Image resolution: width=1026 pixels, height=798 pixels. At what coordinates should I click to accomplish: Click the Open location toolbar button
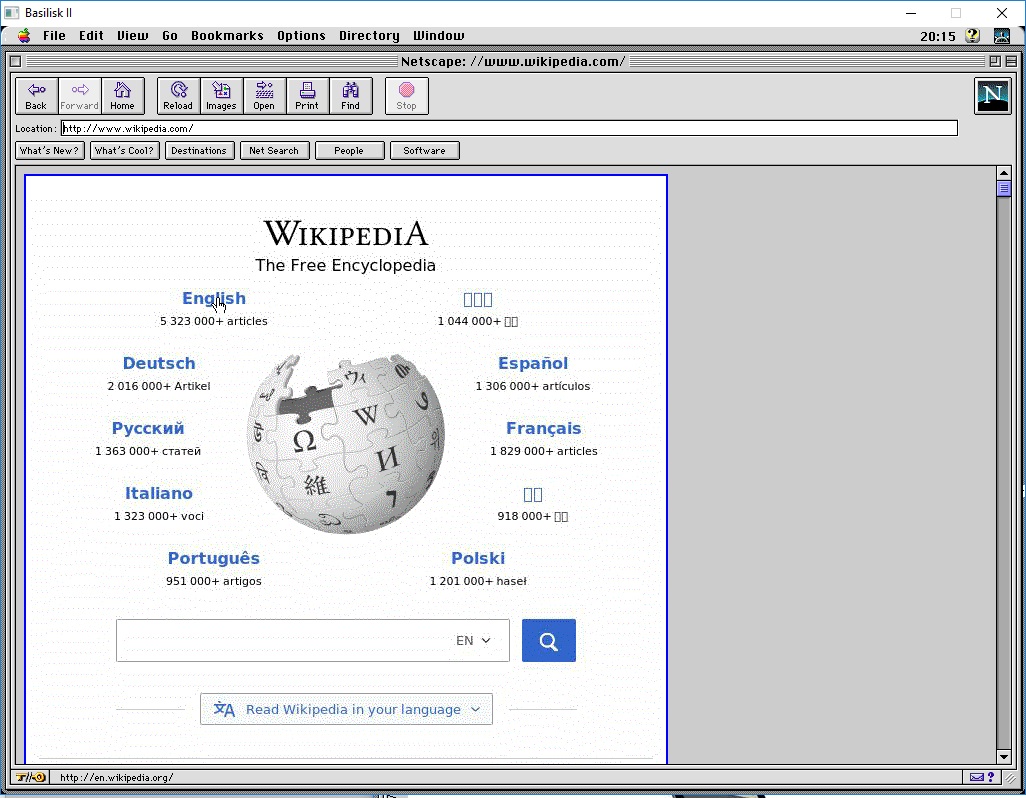pos(264,96)
